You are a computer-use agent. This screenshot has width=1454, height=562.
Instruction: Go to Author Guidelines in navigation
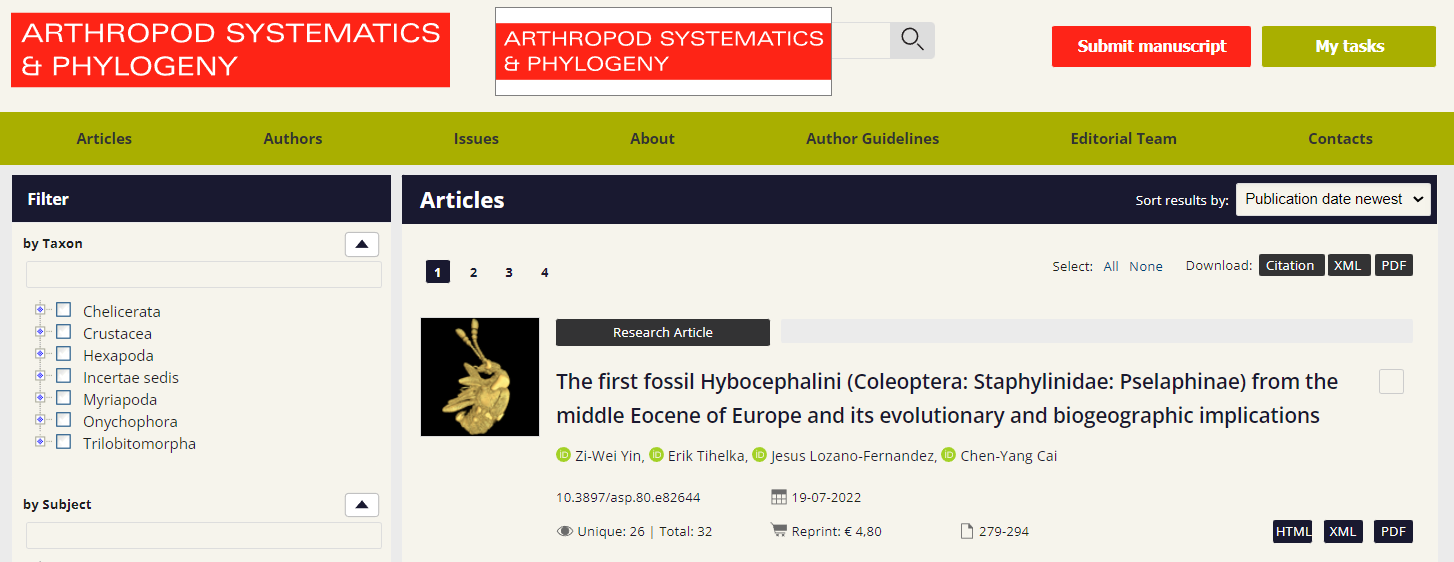[x=872, y=139]
